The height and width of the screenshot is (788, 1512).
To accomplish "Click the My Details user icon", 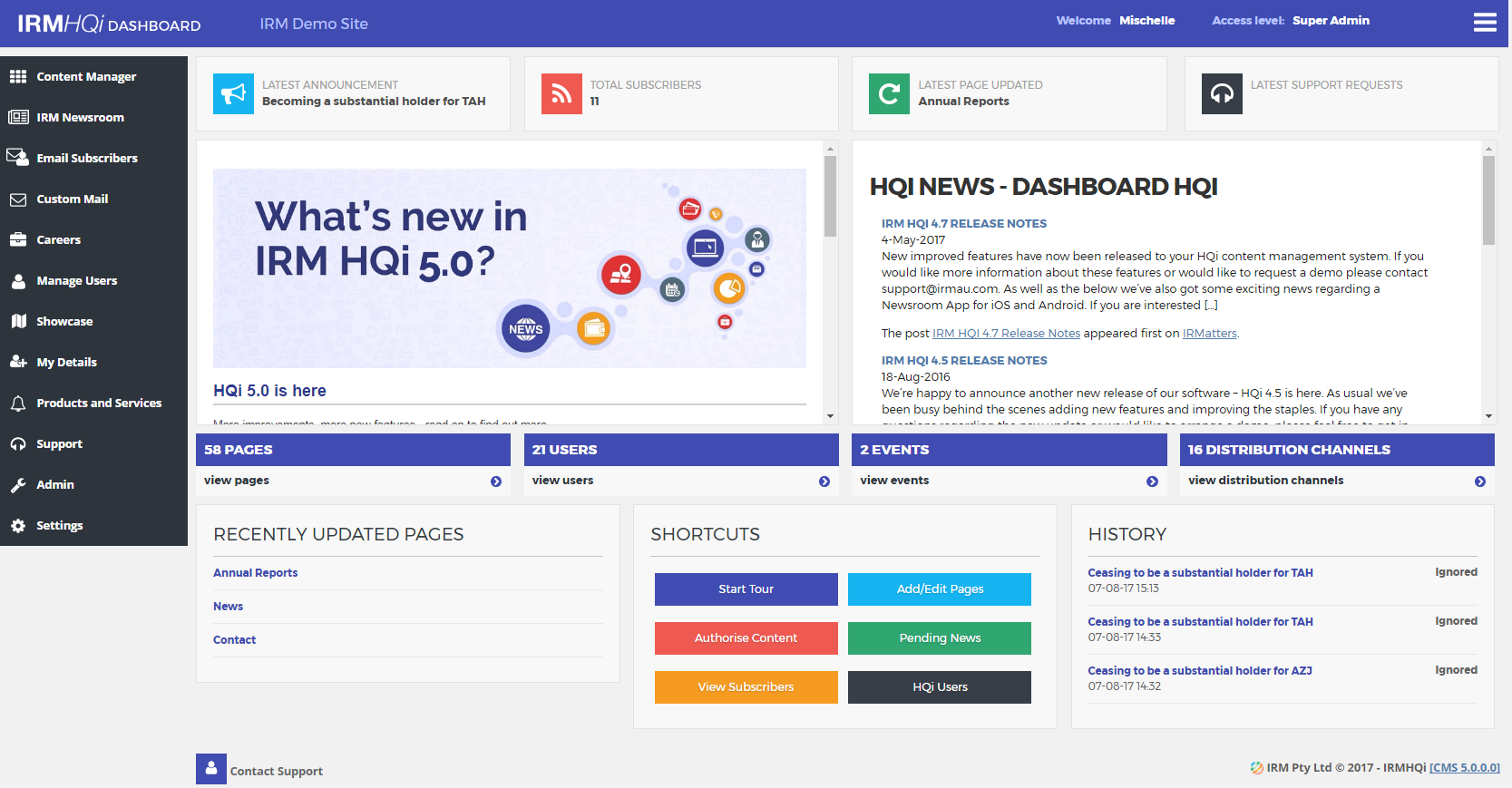I will [18, 362].
